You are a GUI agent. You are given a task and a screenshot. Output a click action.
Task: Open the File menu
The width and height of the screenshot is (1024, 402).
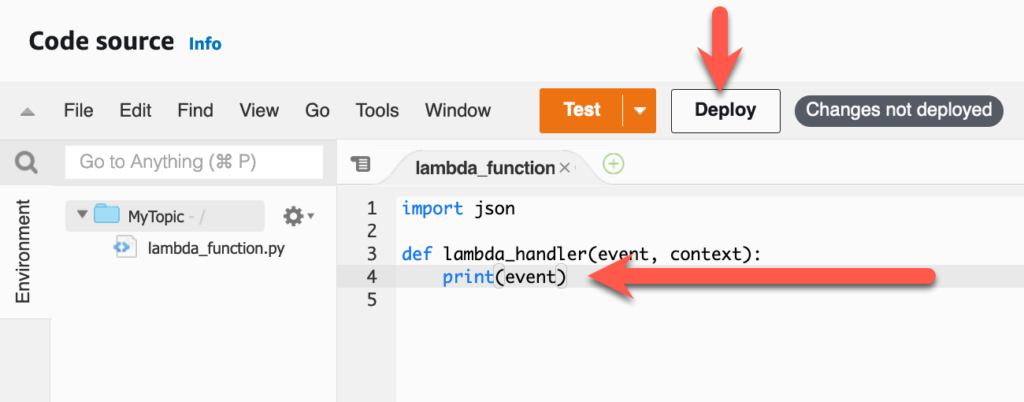point(78,111)
